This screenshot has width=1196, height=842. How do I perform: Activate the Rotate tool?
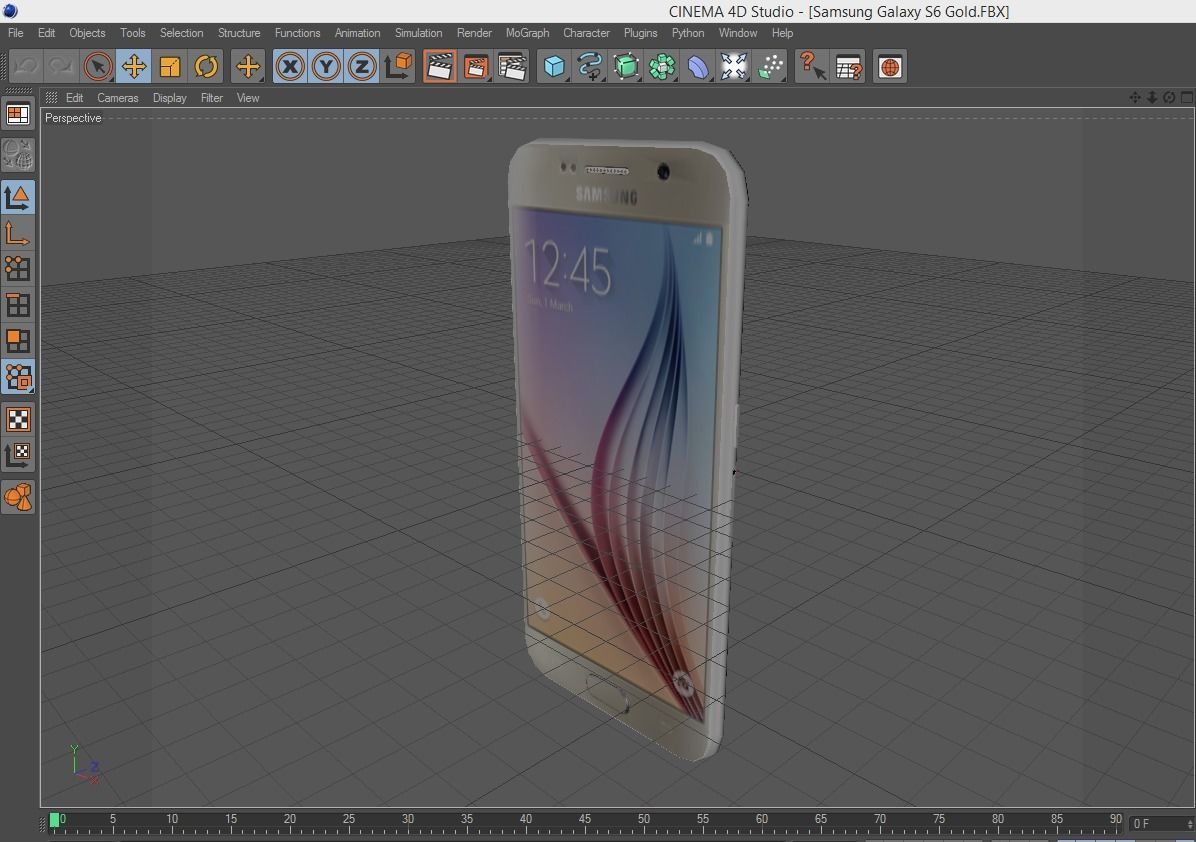point(206,66)
